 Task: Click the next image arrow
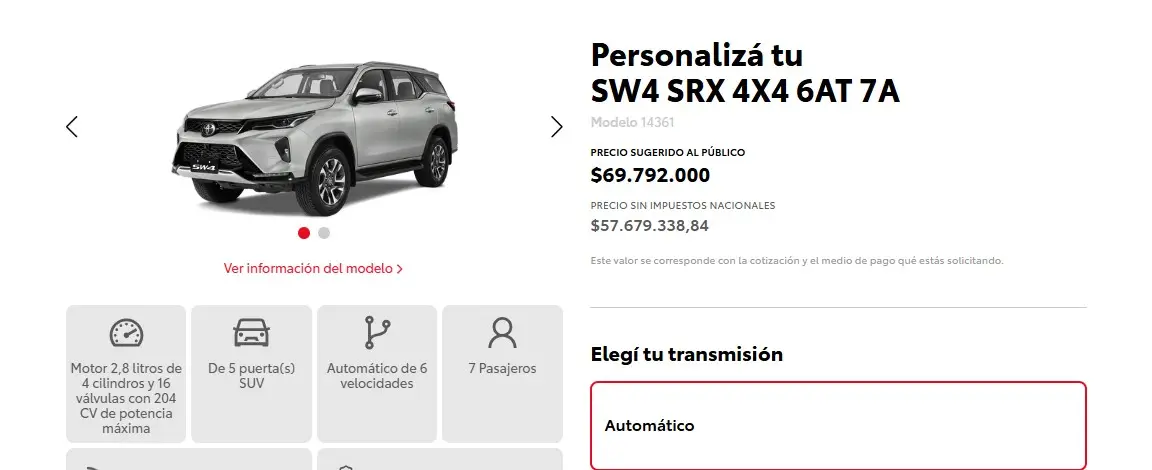(557, 127)
